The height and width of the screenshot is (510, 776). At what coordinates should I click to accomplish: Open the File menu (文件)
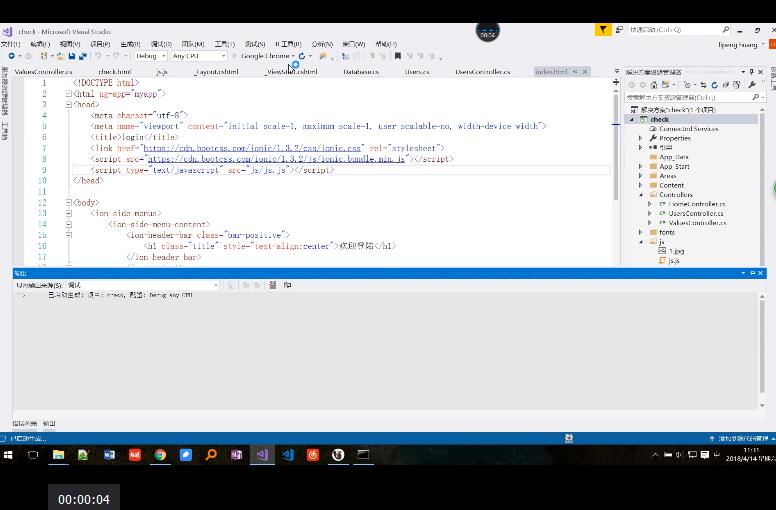(10, 44)
